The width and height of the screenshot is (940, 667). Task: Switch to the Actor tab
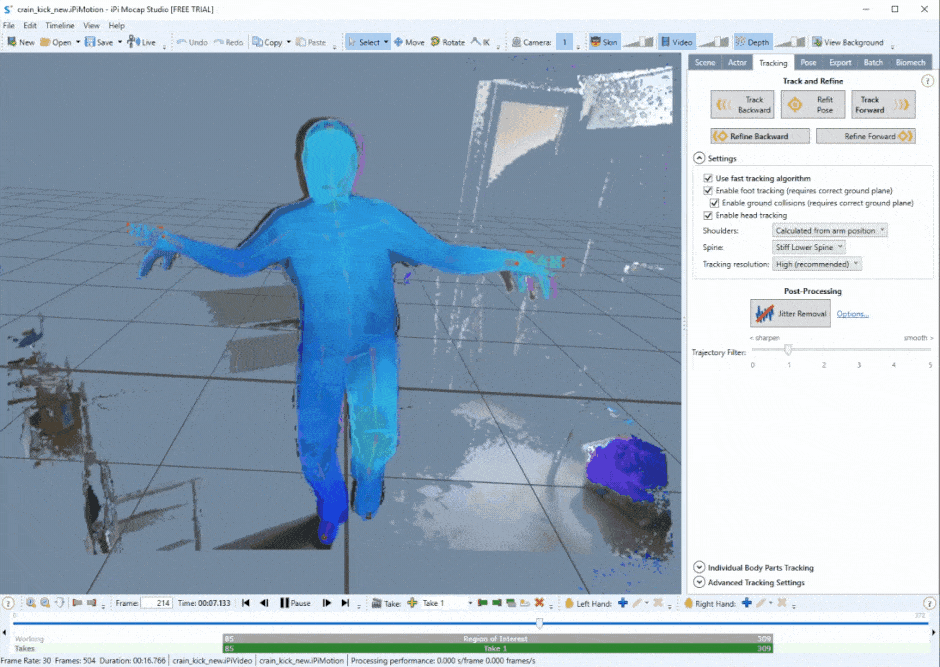click(x=737, y=62)
